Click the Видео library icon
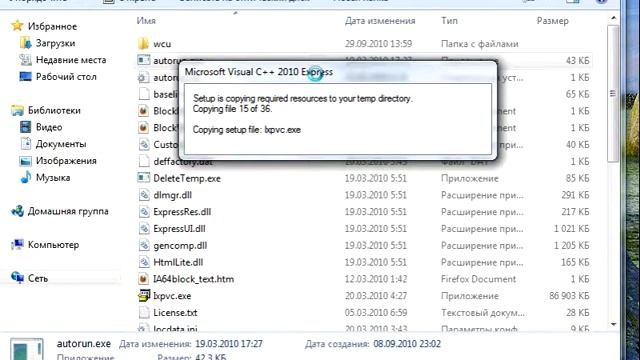 25,127
